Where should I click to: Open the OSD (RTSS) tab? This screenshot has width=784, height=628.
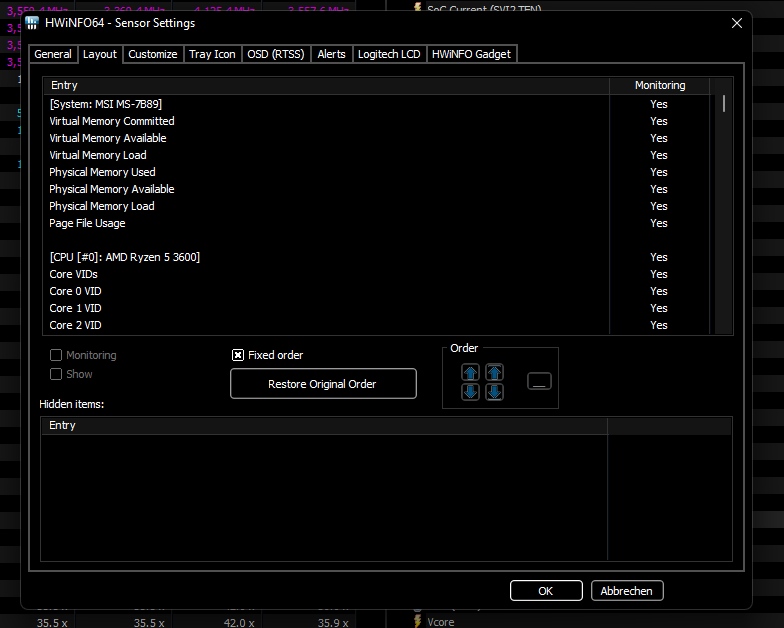click(276, 54)
